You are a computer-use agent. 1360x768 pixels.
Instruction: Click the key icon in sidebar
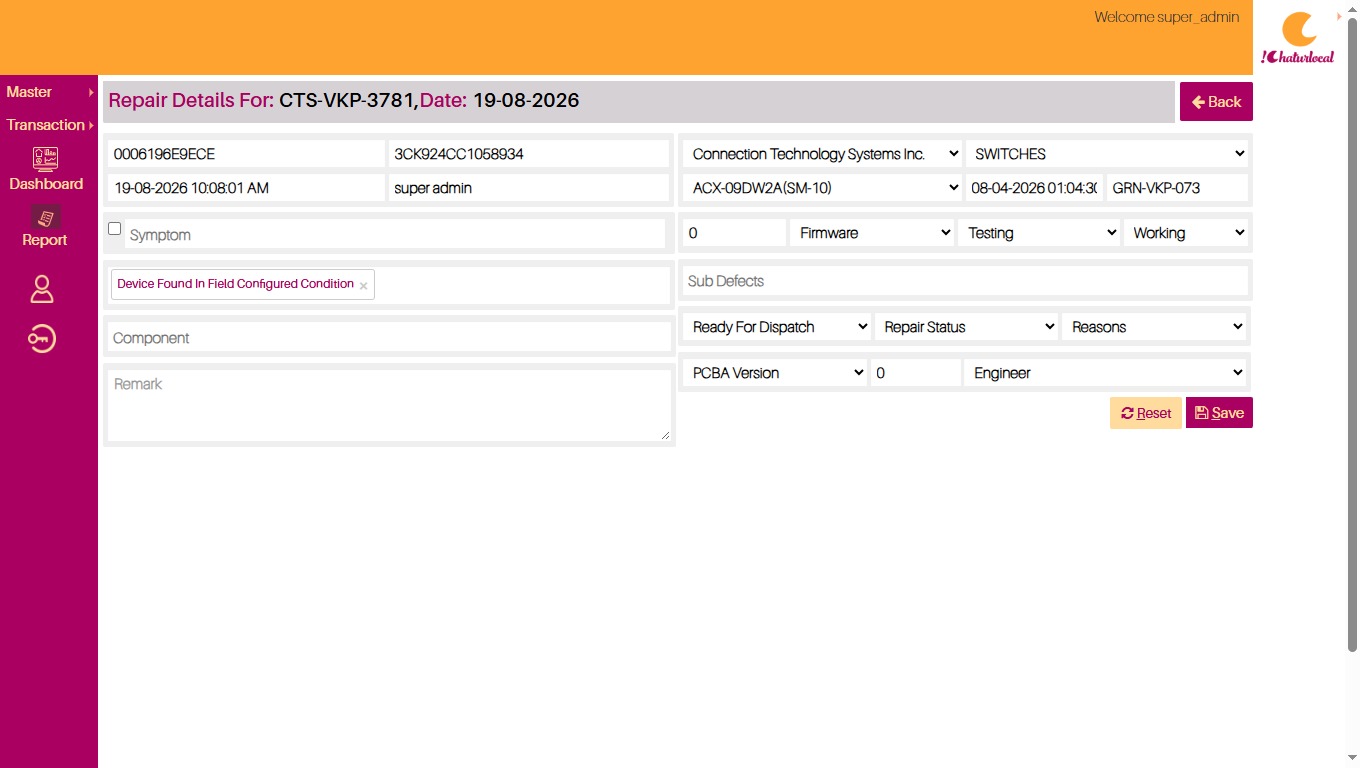click(42, 340)
